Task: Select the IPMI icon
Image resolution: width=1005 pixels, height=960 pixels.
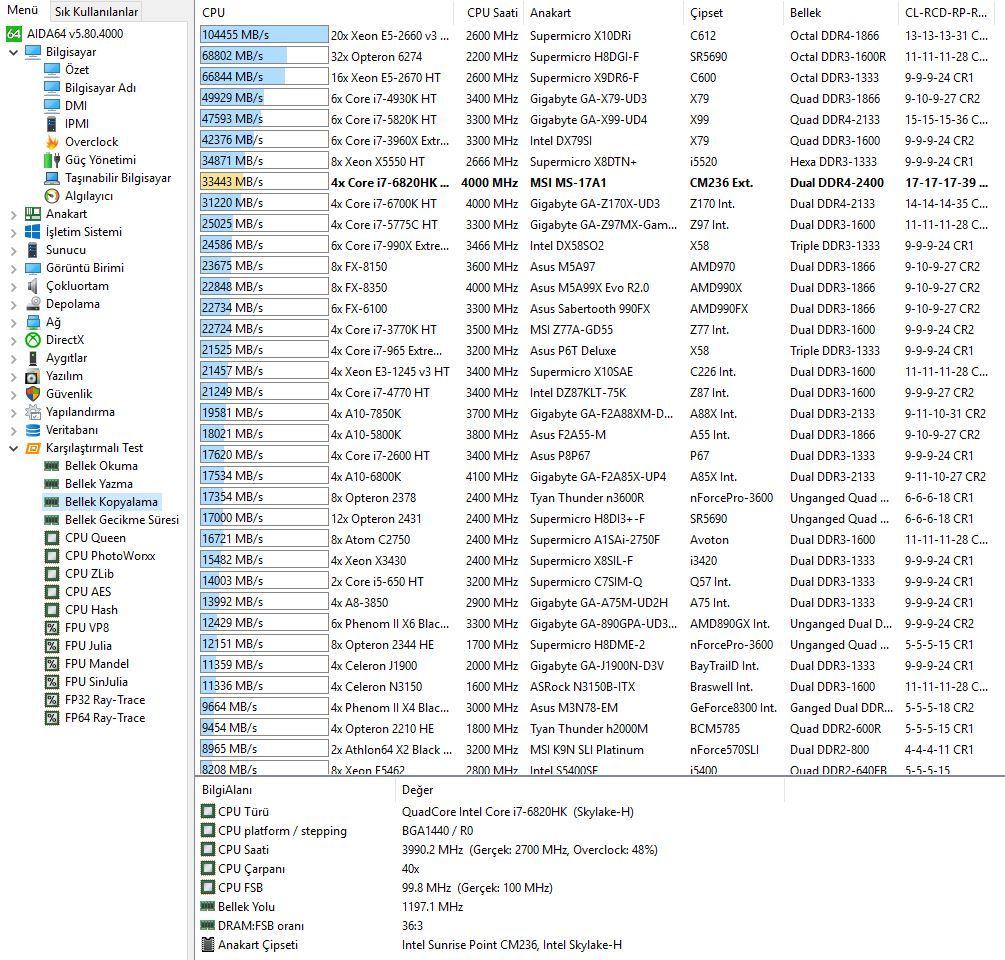Action: click(x=52, y=123)
